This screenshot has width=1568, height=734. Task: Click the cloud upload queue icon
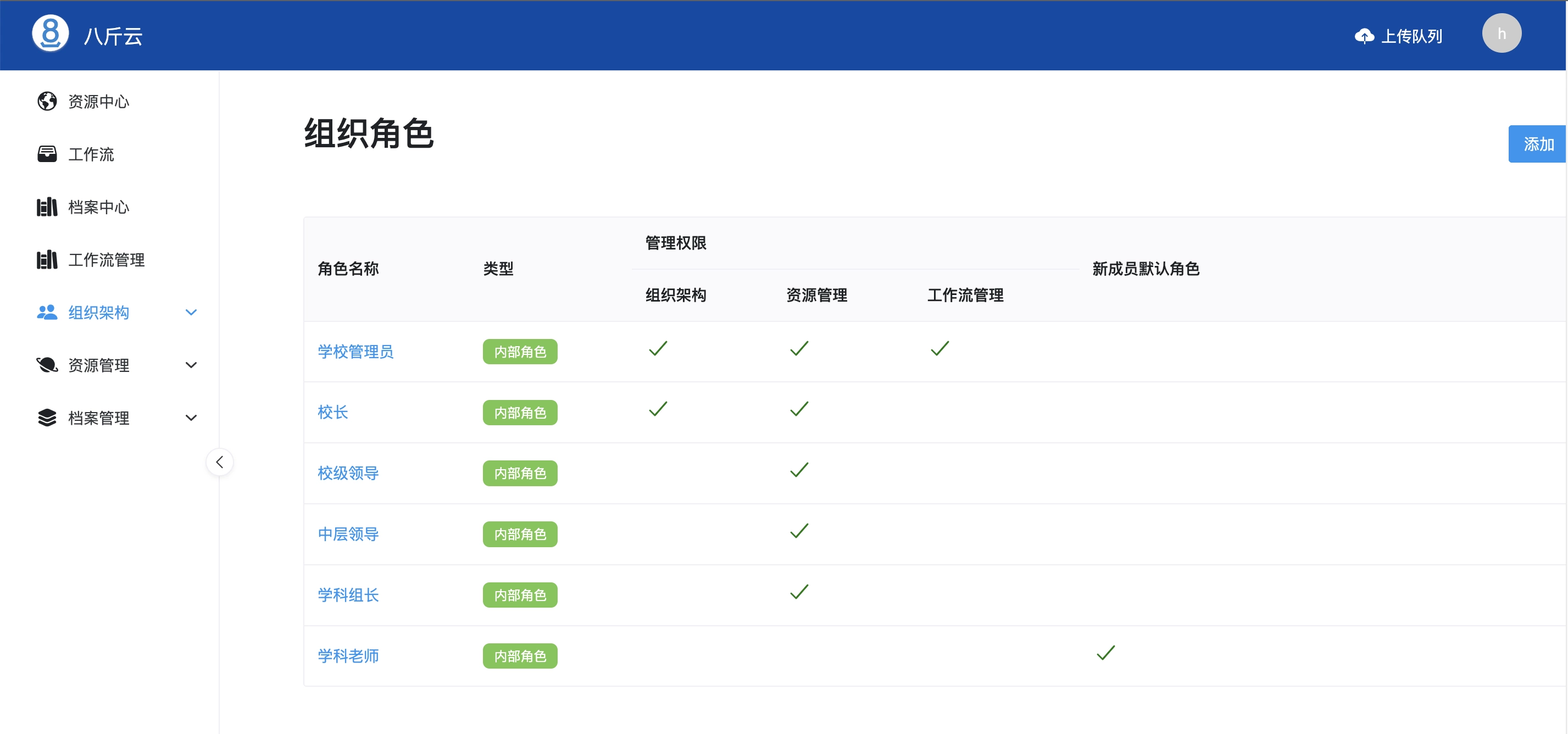pyautogui.click(x=1364, y=36)
